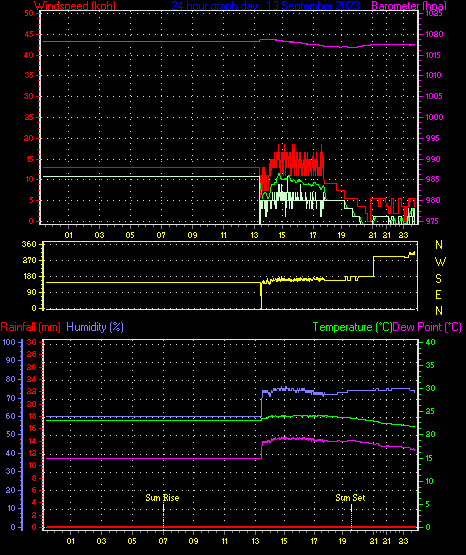Click the barometer axis value "1020"

pyautogui.click(x=435, y=34)
